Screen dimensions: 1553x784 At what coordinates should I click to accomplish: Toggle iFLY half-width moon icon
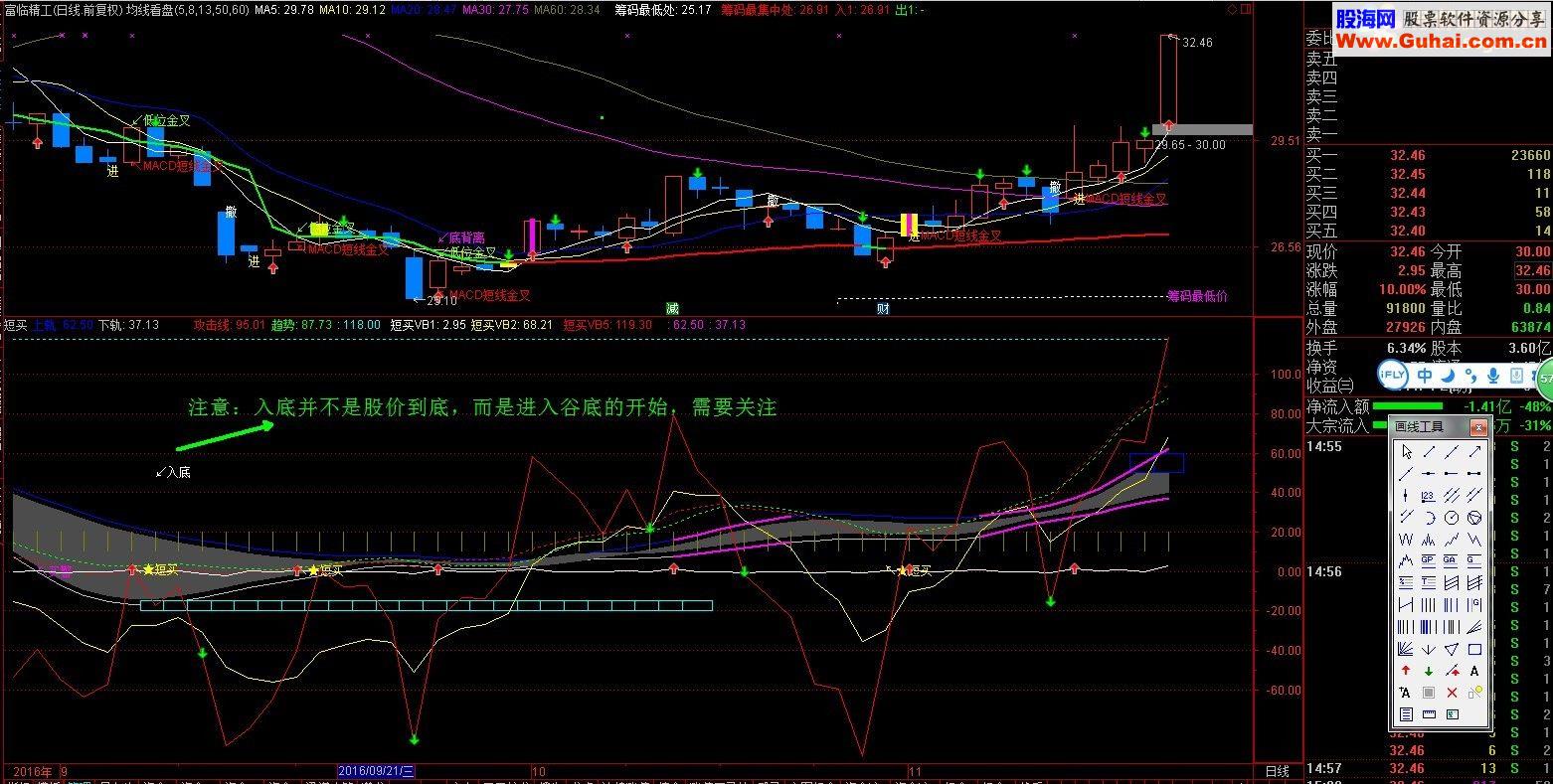1448,376
